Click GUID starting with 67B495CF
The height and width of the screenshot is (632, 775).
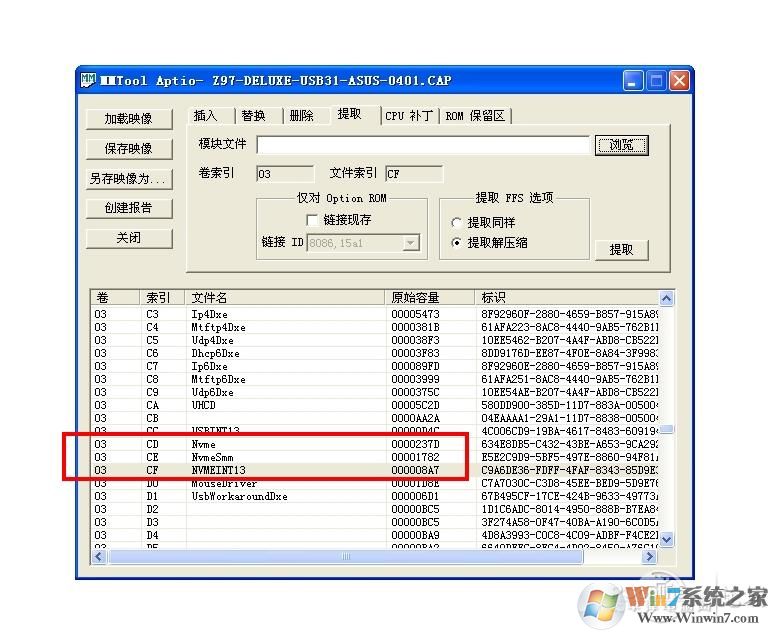coord(569,496)
